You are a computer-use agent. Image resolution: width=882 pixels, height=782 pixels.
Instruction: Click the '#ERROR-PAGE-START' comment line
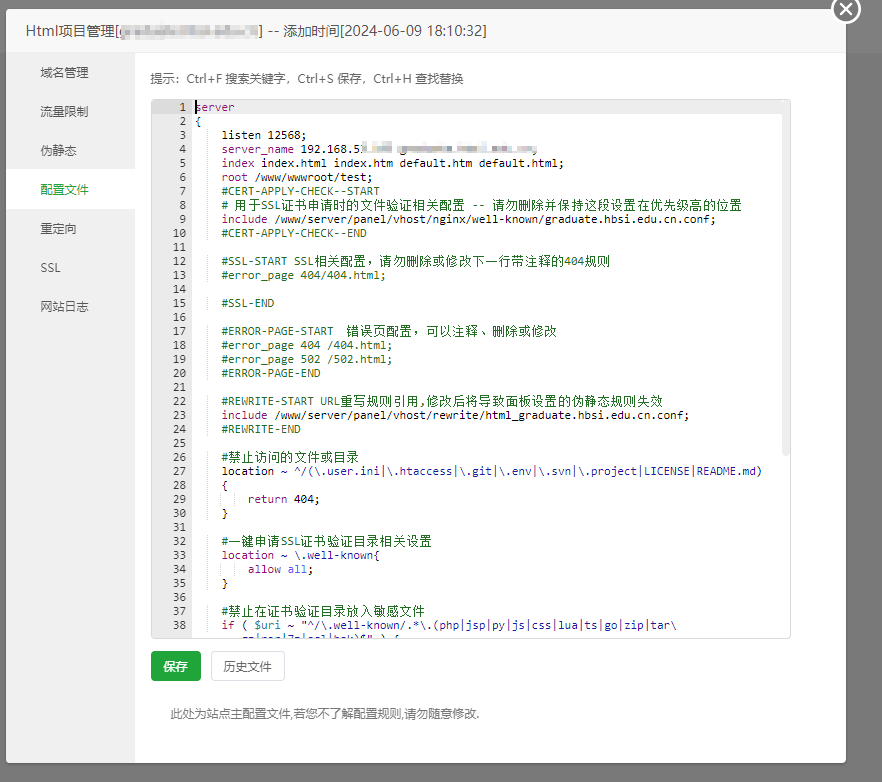tap(389, 331)
